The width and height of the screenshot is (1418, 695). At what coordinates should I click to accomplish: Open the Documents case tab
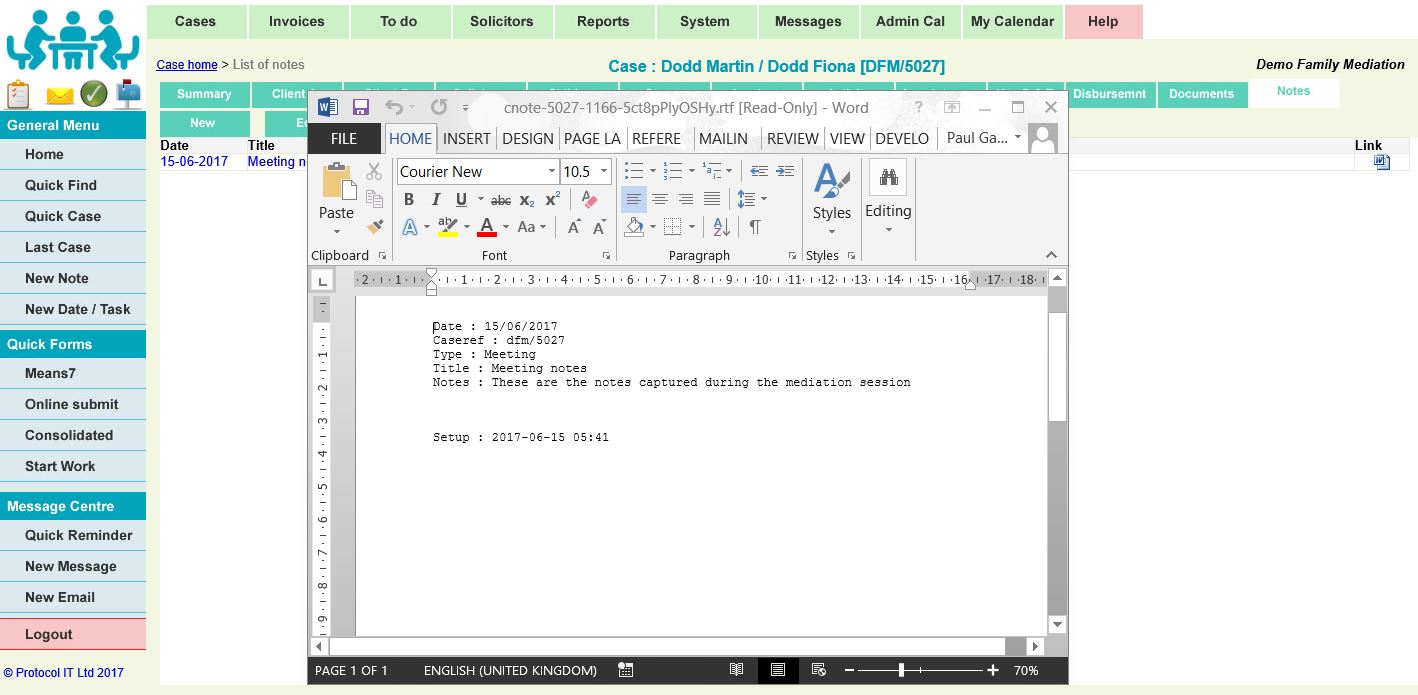1202,94
